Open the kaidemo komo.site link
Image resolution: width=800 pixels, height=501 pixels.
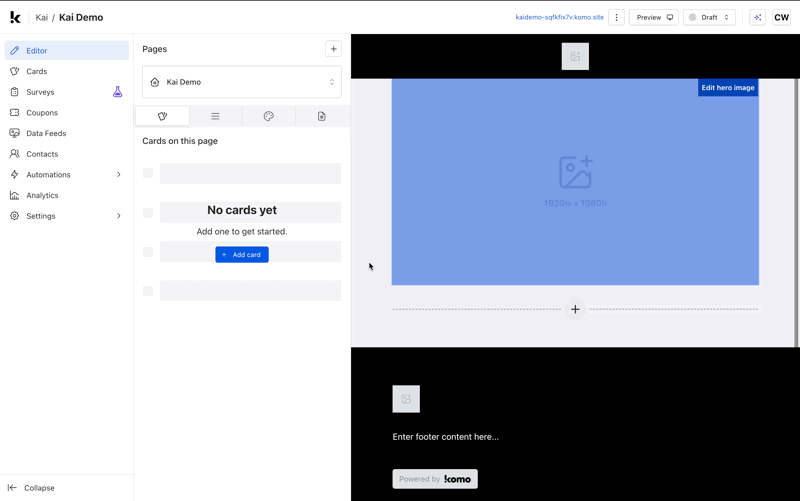tap(559, 17)
